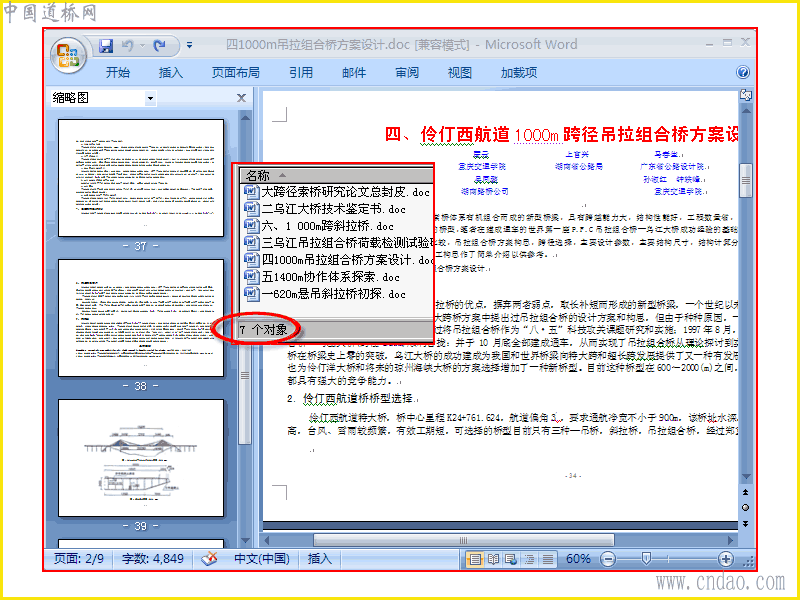Viewport: 800px width, 600px height.
Task: Switch to full screen reading view
Action: click(493, 559)
